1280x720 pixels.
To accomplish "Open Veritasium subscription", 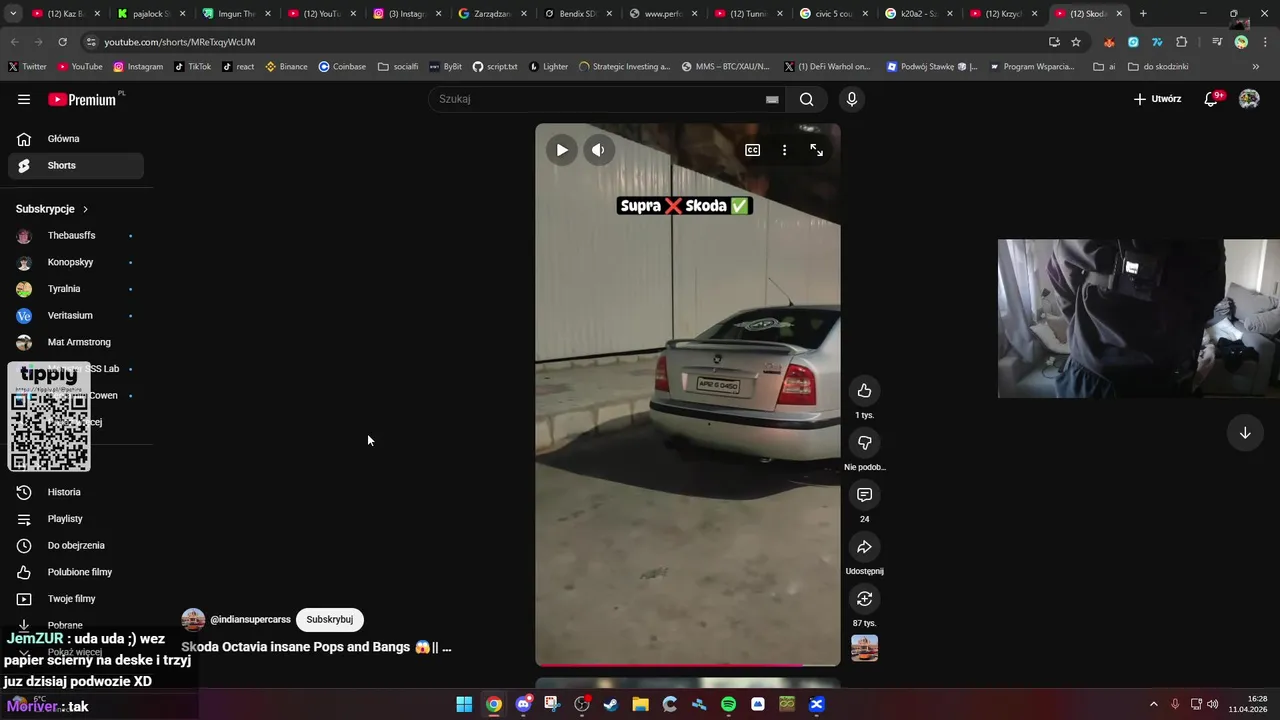I will [76, 315].
